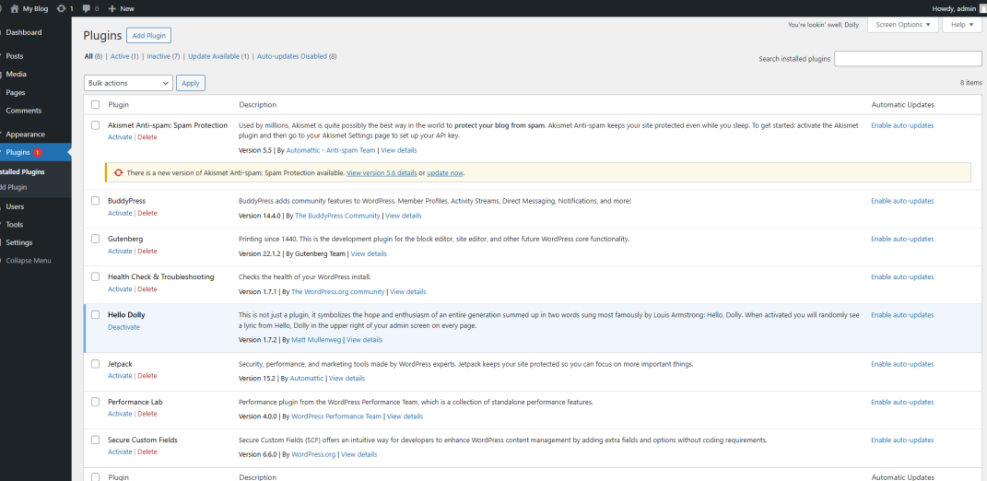Click the Add Plugin button
This screenshot has width=987, height=481.
149,35
